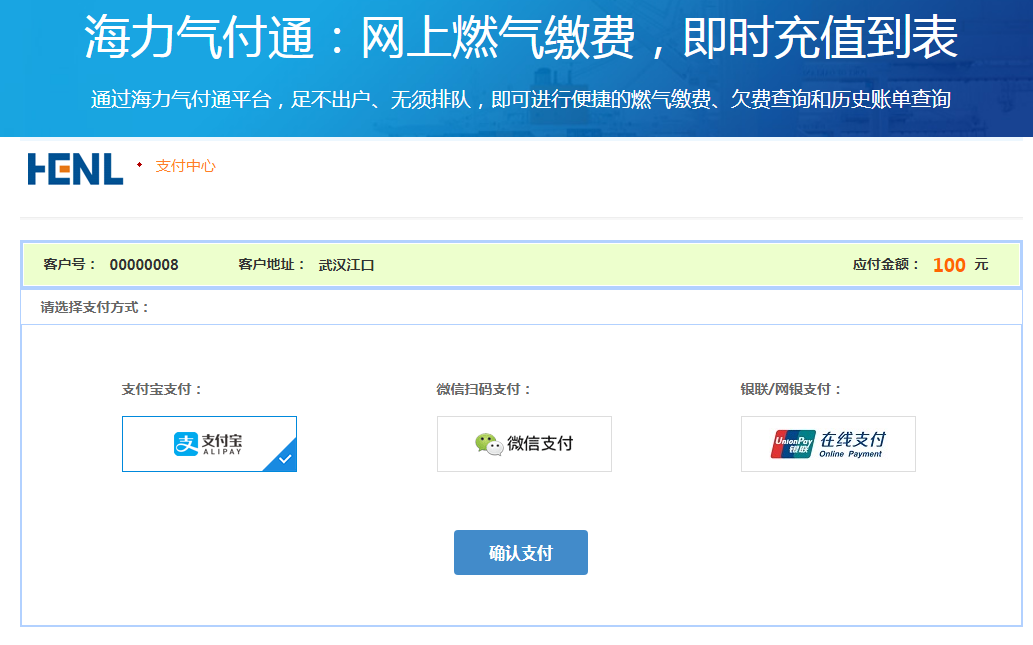Click the 请选择支付方式 heading
The width and height of the screenshot is (1033, 645).
pos(94,307)
